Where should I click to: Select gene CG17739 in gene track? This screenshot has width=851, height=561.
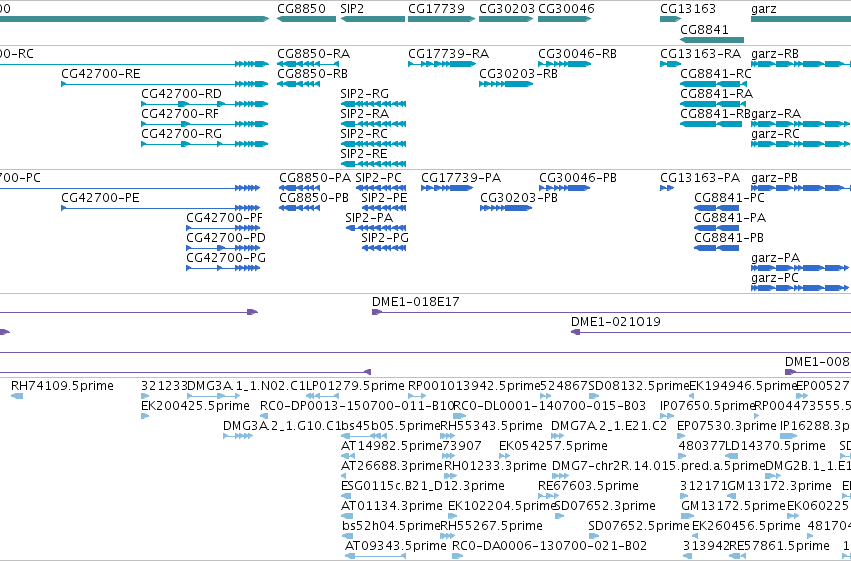(441, 19)
